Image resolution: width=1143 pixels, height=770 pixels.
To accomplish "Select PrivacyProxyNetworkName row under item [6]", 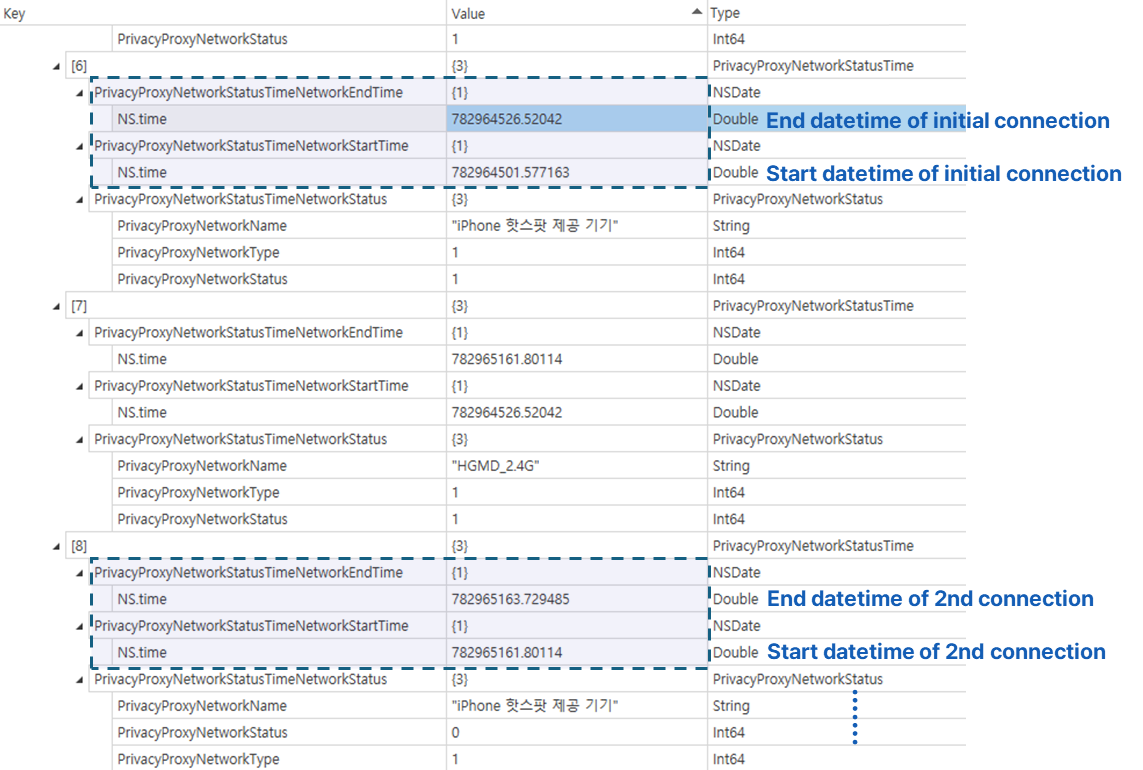I will (202, 226).
